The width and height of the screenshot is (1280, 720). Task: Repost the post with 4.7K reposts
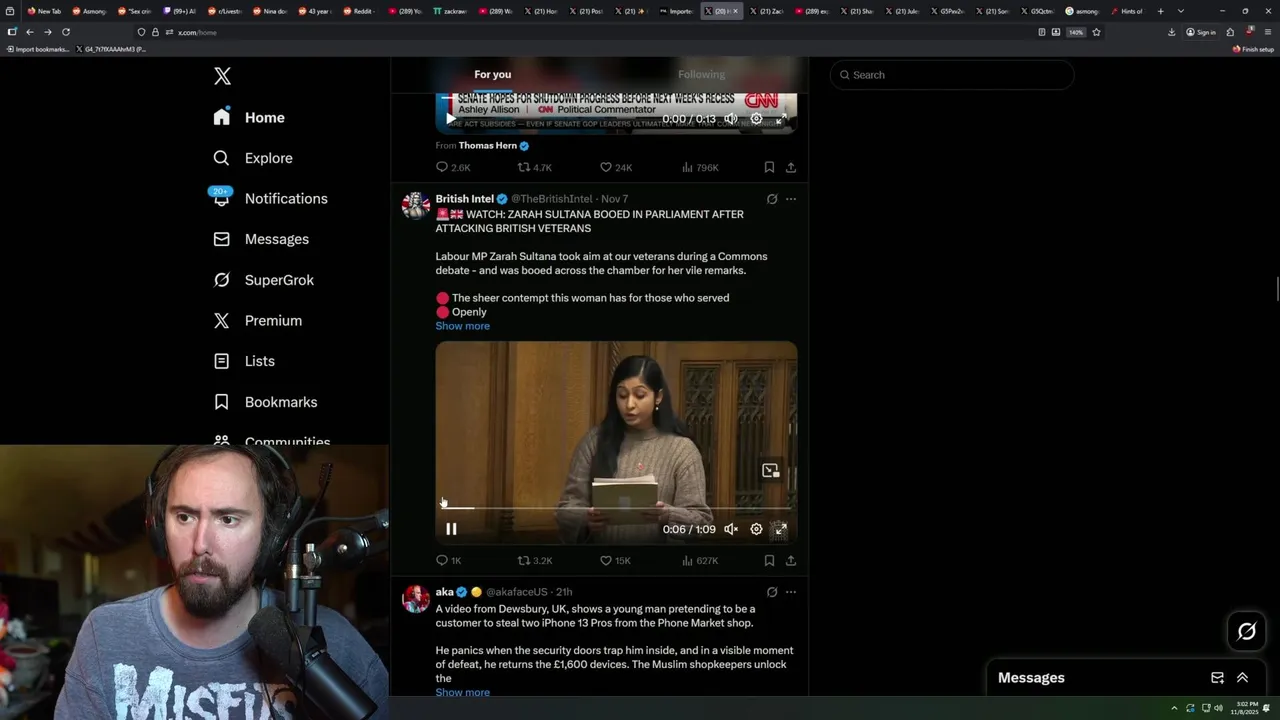tap(534, 167)
